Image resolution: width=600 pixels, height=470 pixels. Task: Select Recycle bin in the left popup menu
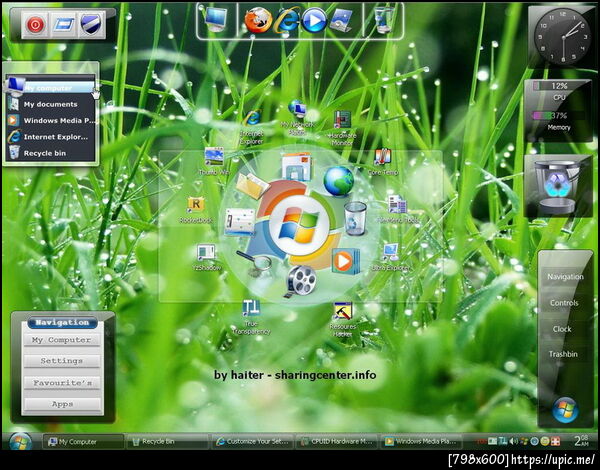pyautogui.click(x=51, y=153)
